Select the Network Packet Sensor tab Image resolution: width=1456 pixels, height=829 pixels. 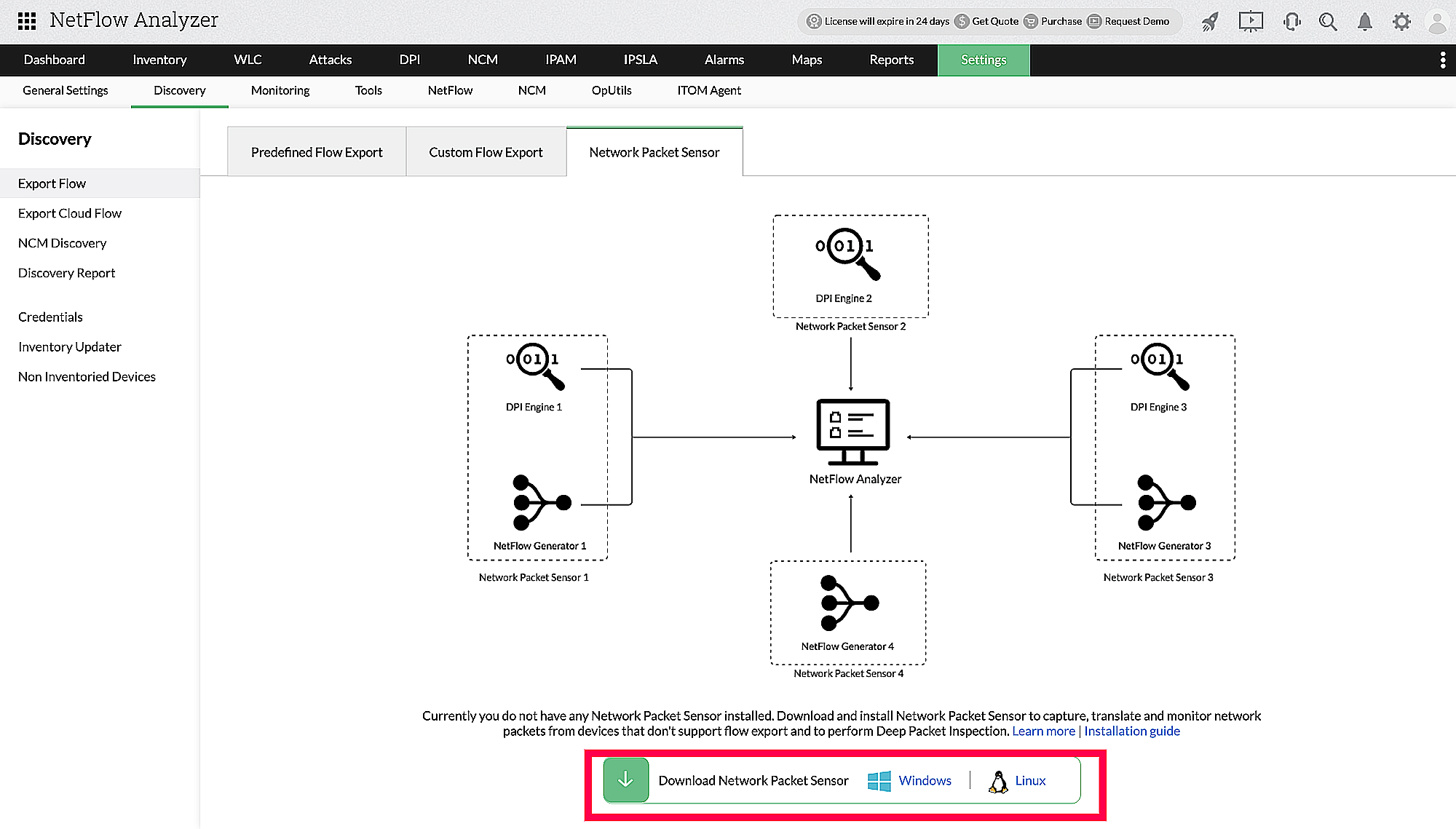[x=654, y=152]
